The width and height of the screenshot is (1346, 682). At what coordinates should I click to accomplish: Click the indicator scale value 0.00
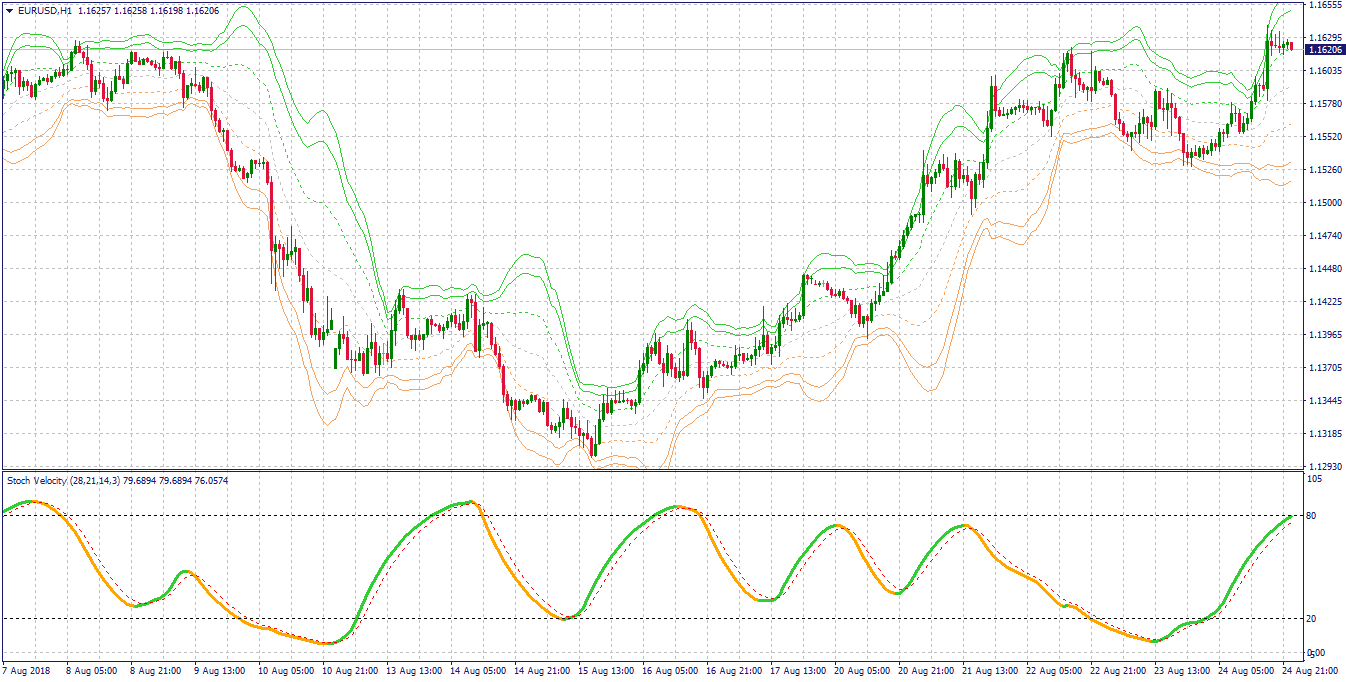(1315, 652)
